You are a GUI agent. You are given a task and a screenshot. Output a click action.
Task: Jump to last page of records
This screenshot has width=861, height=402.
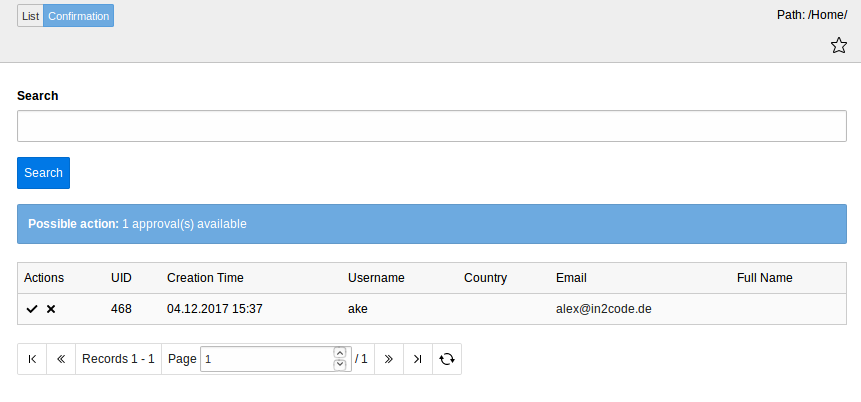click(418, 359)
